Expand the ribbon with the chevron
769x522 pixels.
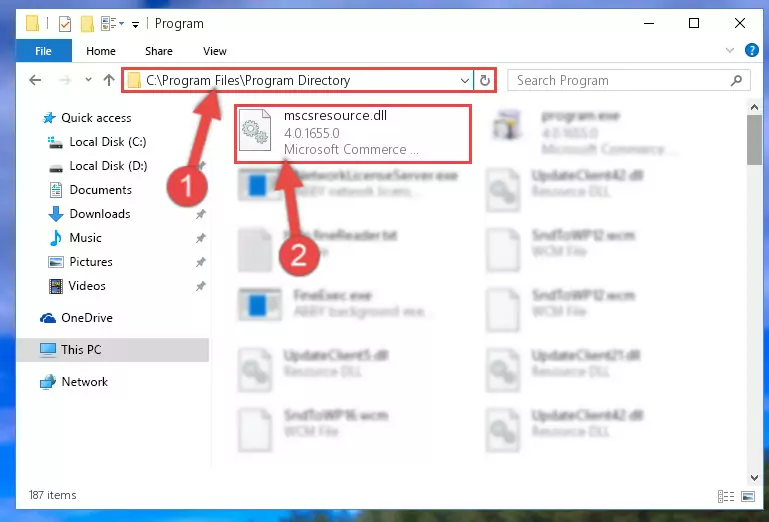click(730, 50)
